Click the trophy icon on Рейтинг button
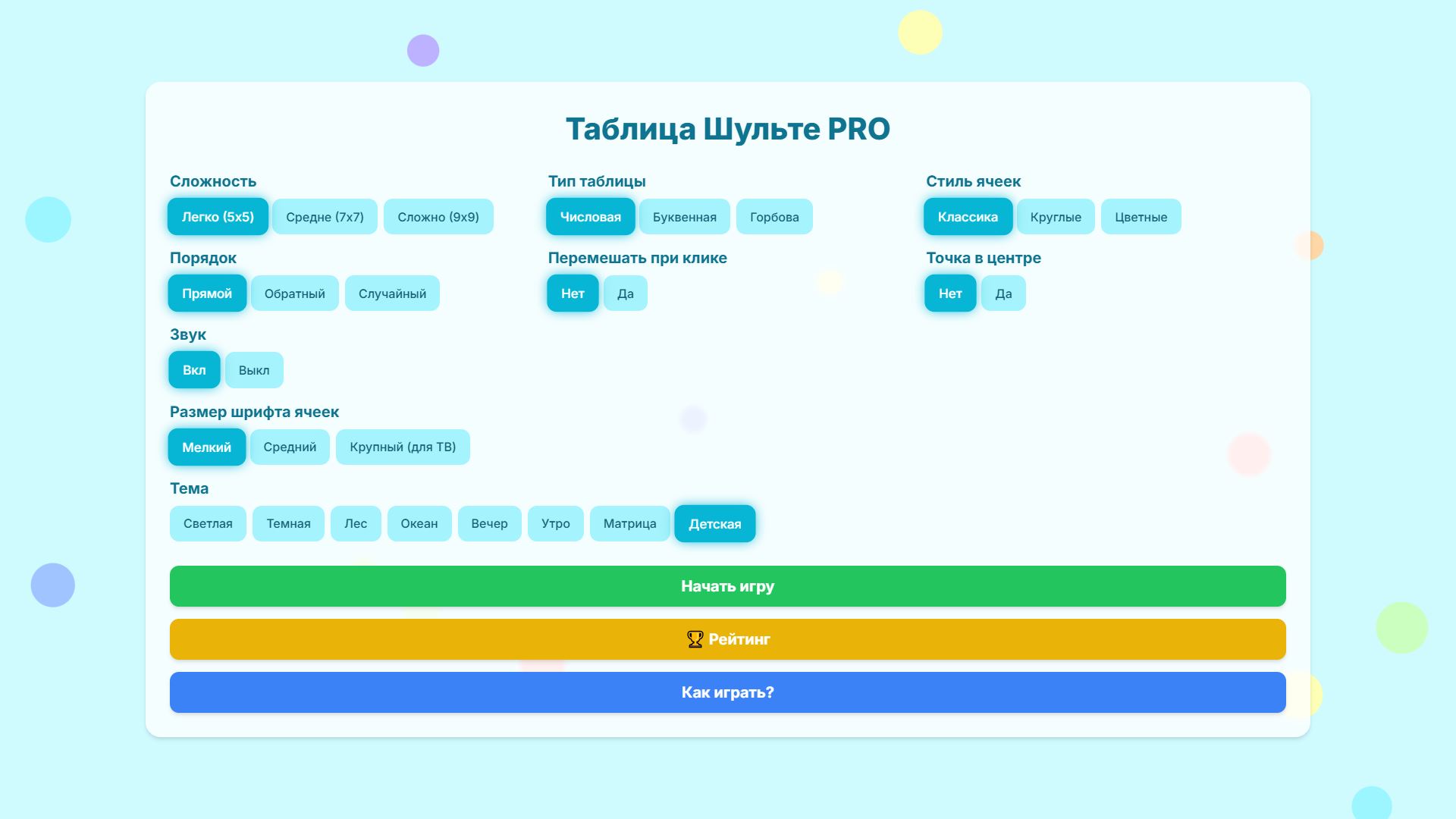The width and height of the screenshot is (1456, 819). 694,639
